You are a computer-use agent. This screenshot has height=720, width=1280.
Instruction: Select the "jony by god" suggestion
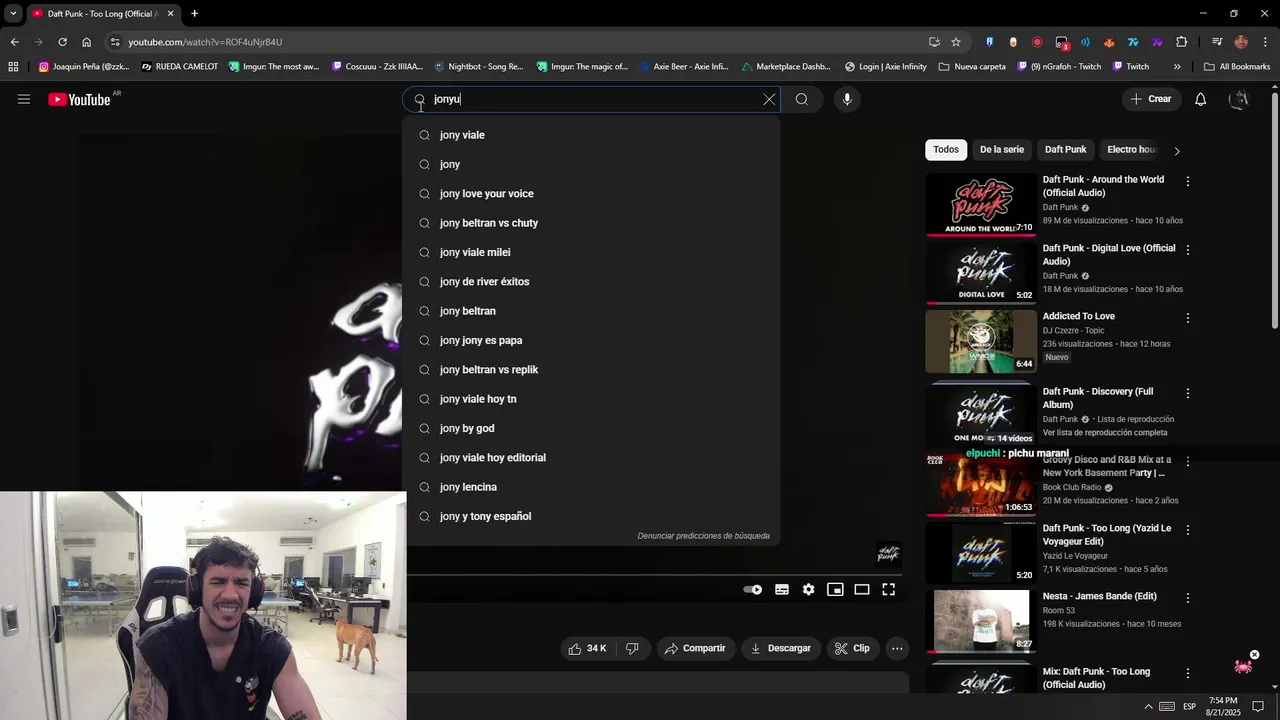pos(592,428)
